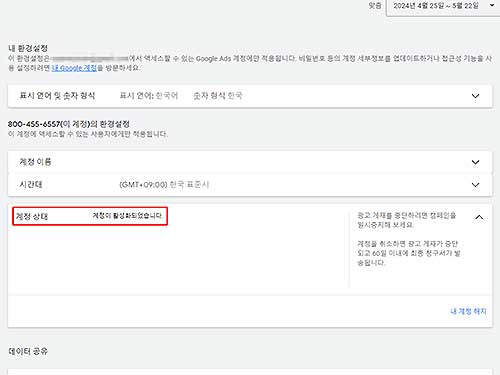Expand the 표시 언어 및 숫자 형식 row chevron
500x375 pixels.
pyautogui.click(x=475, y=96)
